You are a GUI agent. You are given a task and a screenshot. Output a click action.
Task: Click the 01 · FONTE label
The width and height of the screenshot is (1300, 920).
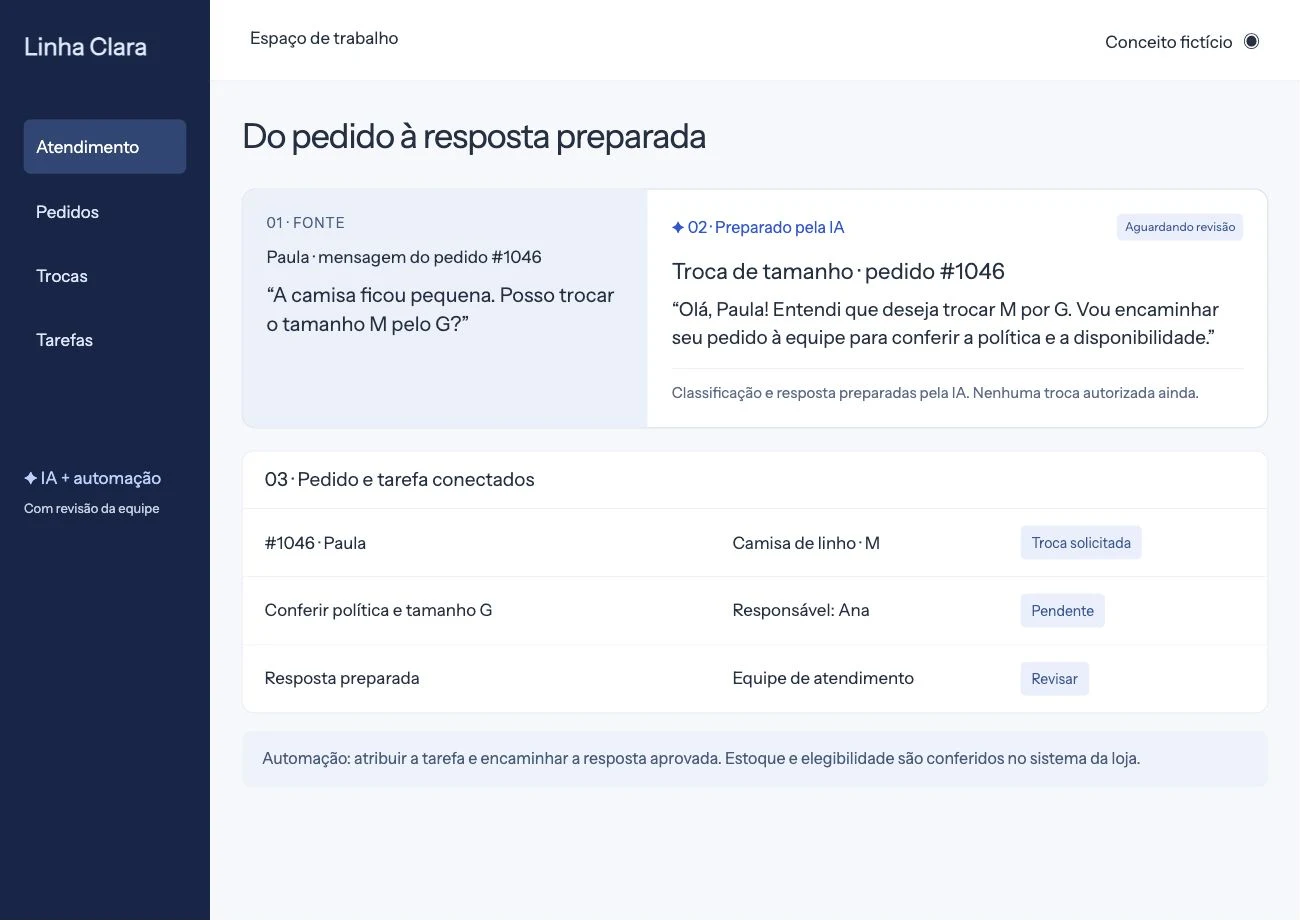click(x=305, y=223)
